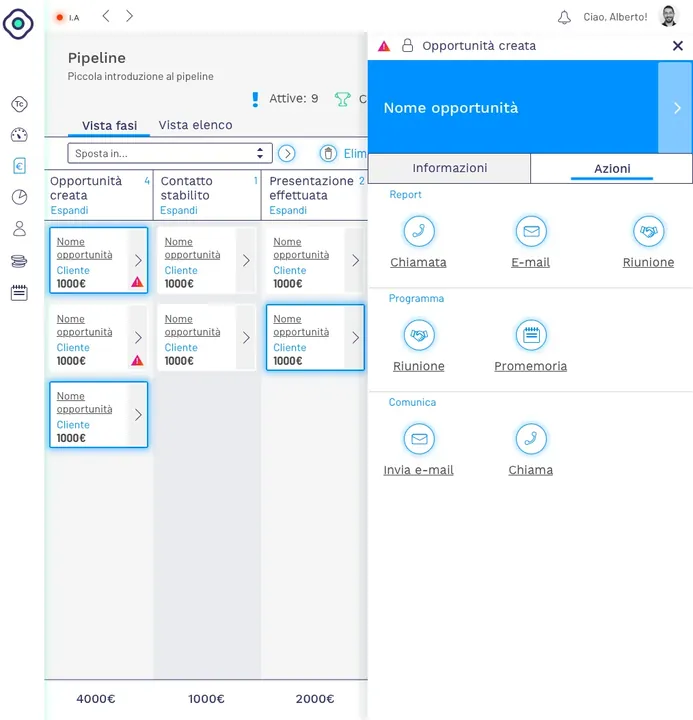Viewport: 693px width, 720px height.
Task: Click the 1000€ column total
Action: click(206, 698)
